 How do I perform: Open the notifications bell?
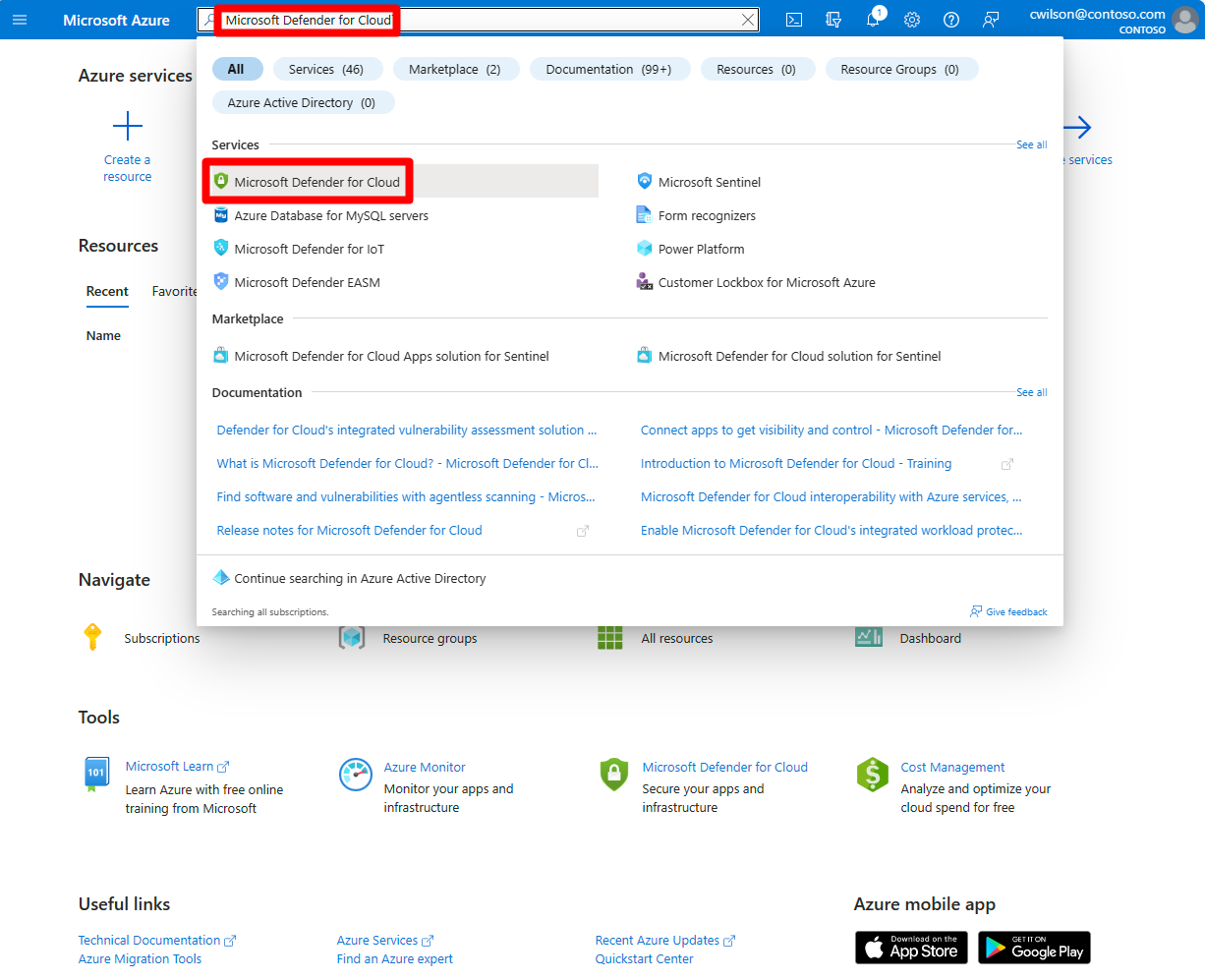point(873,20)
